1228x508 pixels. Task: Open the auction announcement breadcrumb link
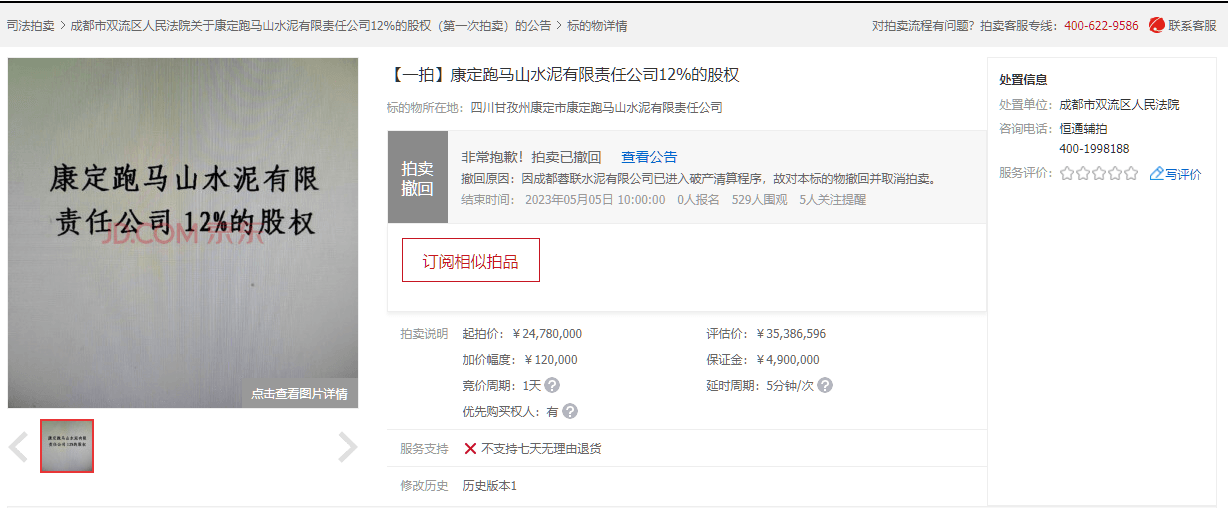click(310, 26)
